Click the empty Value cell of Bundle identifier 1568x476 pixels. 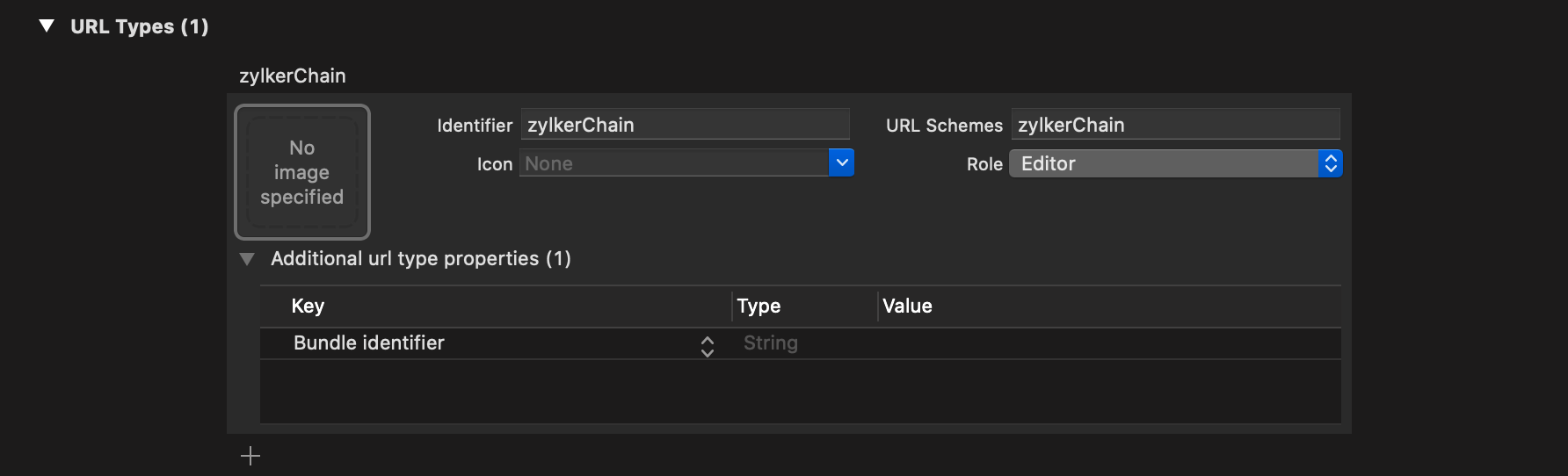[1110, 343]
